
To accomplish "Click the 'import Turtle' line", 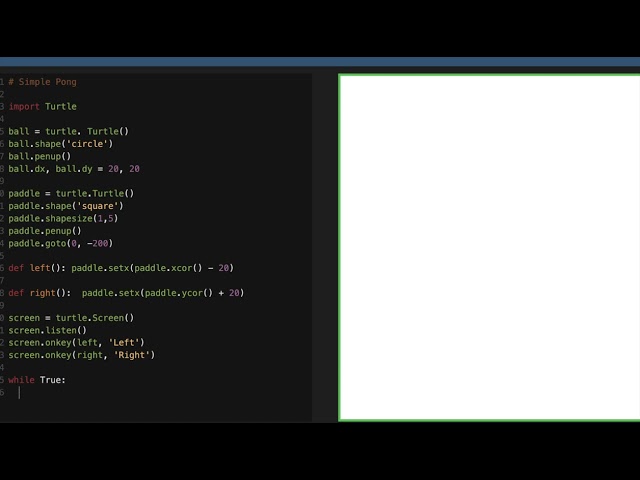I will (42, 107).
